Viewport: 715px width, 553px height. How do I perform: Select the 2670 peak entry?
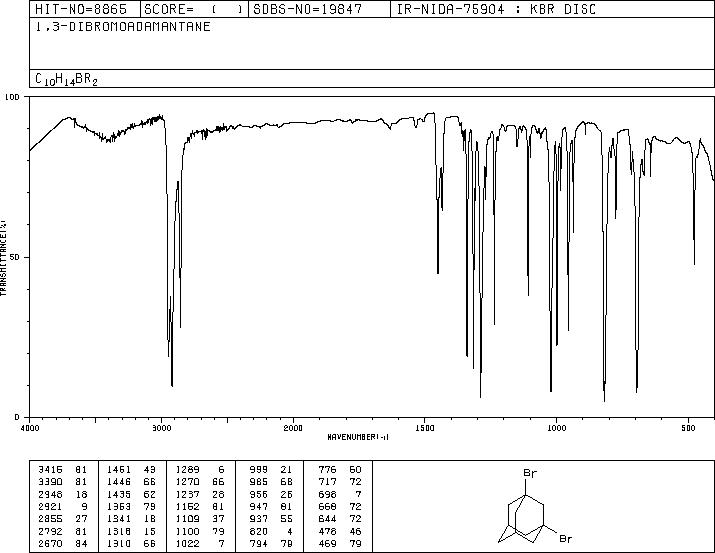51,543
